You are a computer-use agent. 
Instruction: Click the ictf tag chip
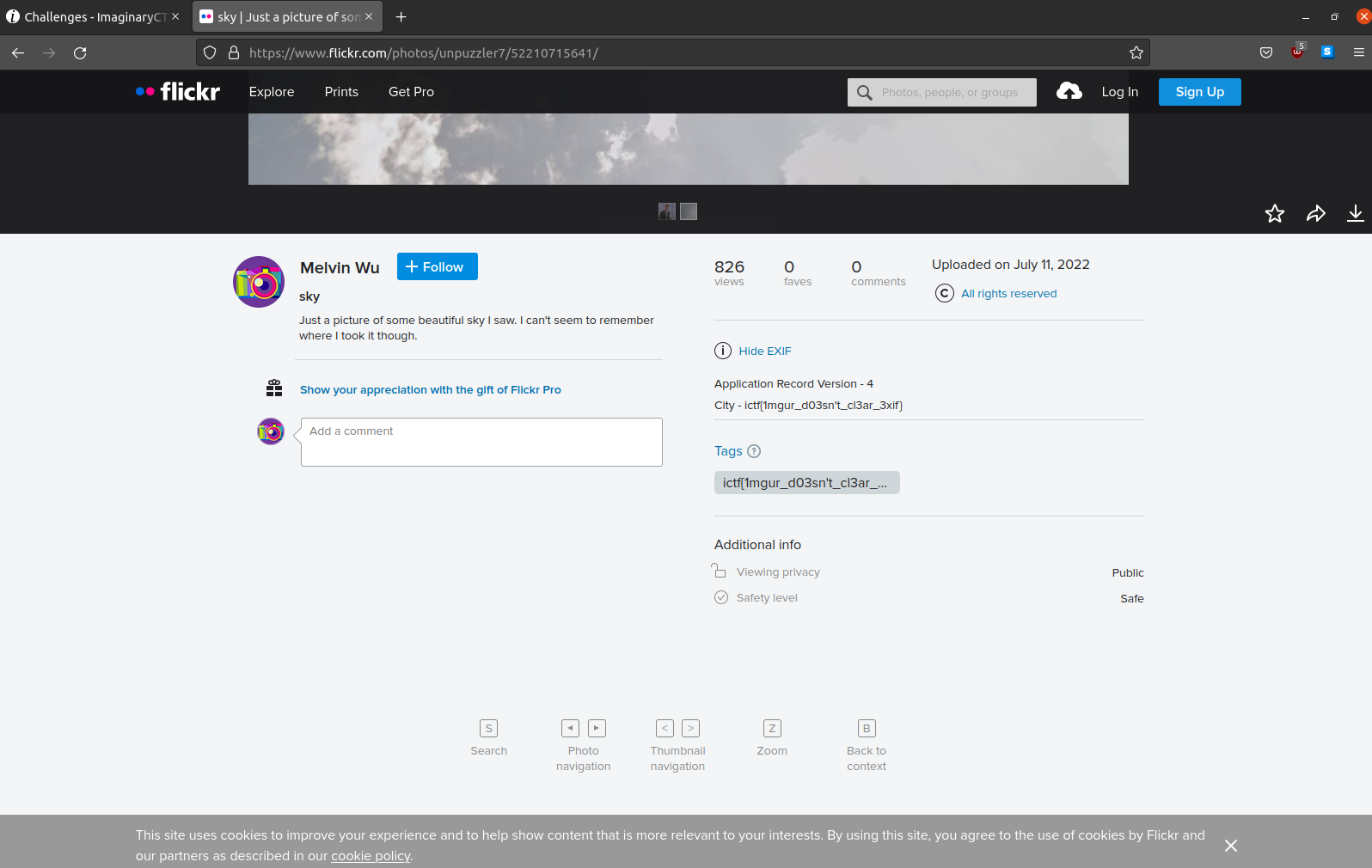coord(806,483)
